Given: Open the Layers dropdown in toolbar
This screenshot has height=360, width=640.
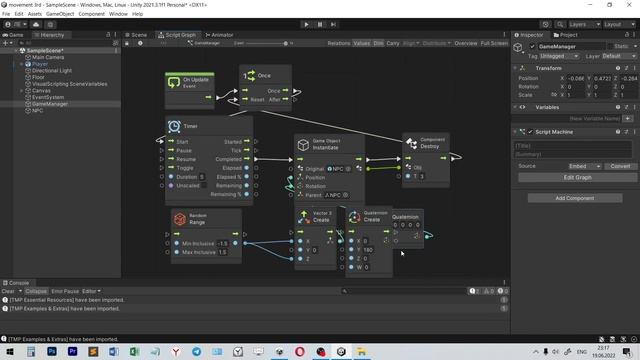Looking at the screenshot, I should tap(584, 24).
